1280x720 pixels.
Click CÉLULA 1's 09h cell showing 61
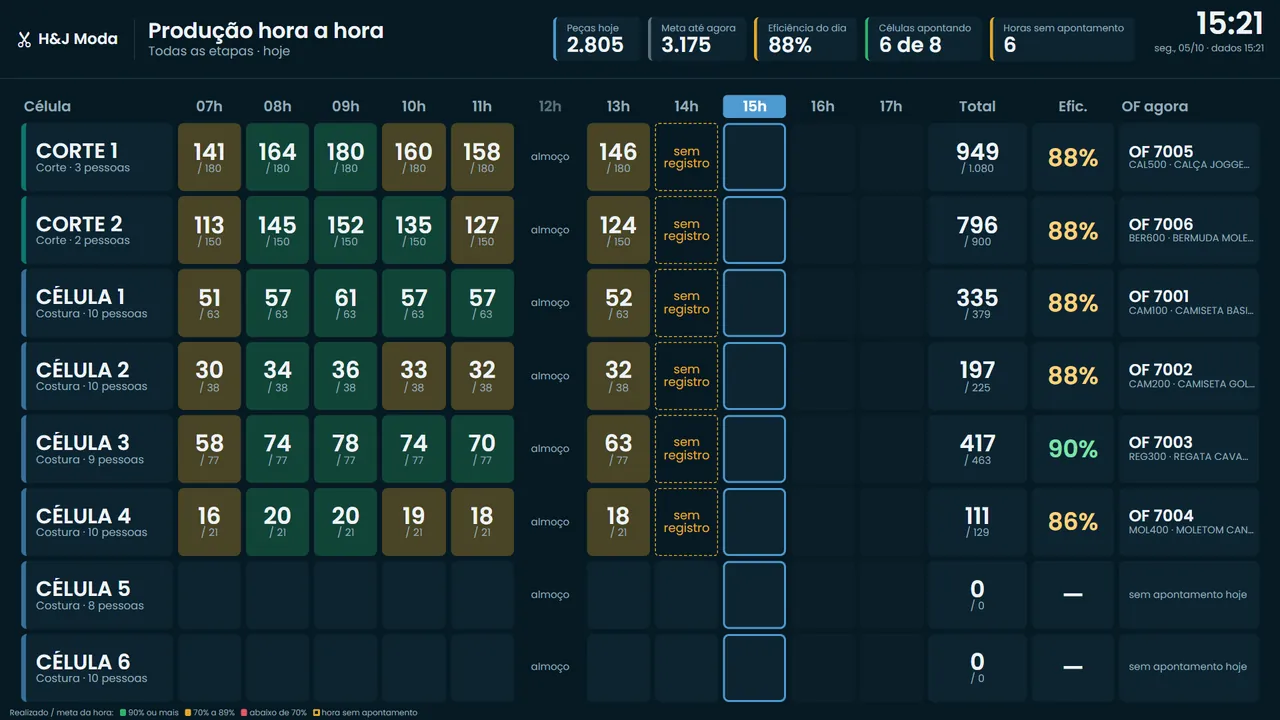tap(346, 303)
